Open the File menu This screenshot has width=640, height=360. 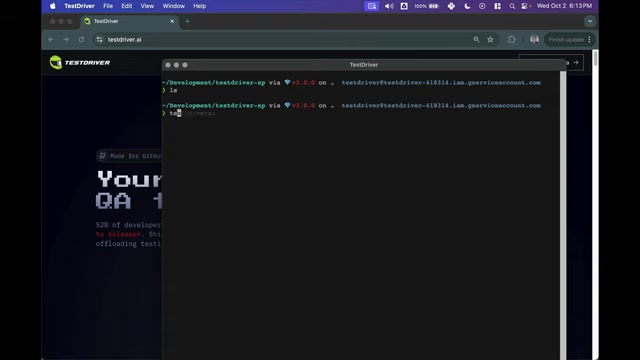tap(108, 6)
